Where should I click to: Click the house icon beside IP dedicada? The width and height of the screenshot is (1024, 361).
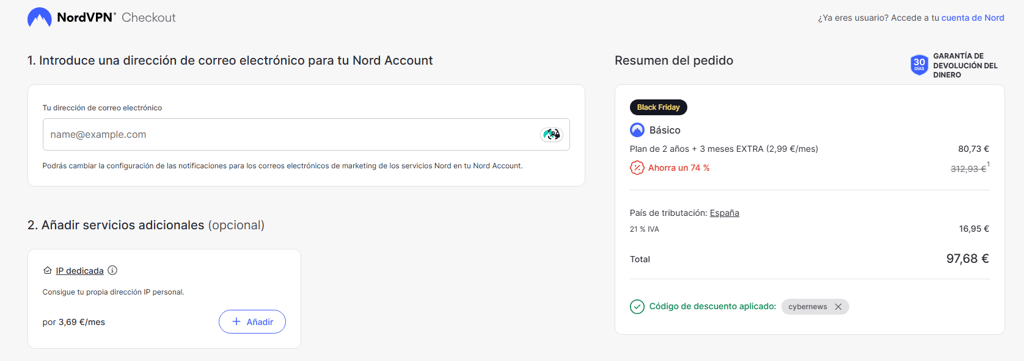pos(47,270)
